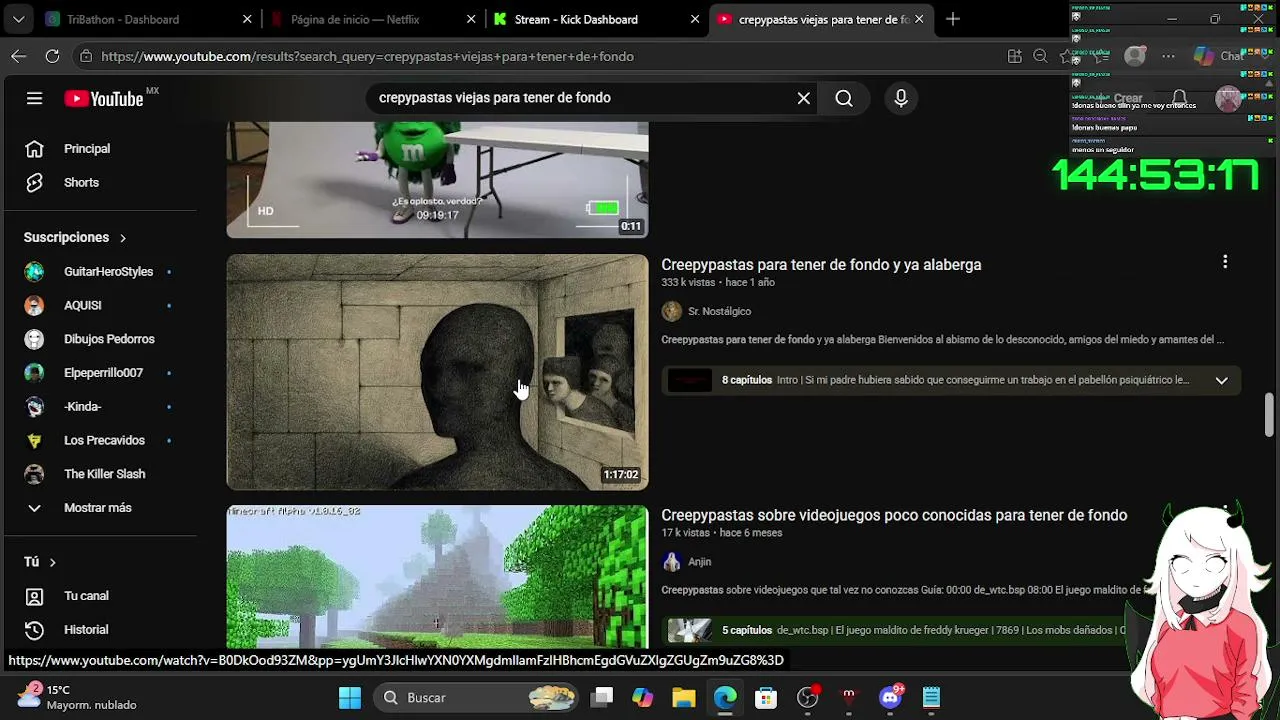The image size is (1280, 720).
Task: Open File Explorer from the taskbar
Action: pyautogui.click(x=684, y=698)
